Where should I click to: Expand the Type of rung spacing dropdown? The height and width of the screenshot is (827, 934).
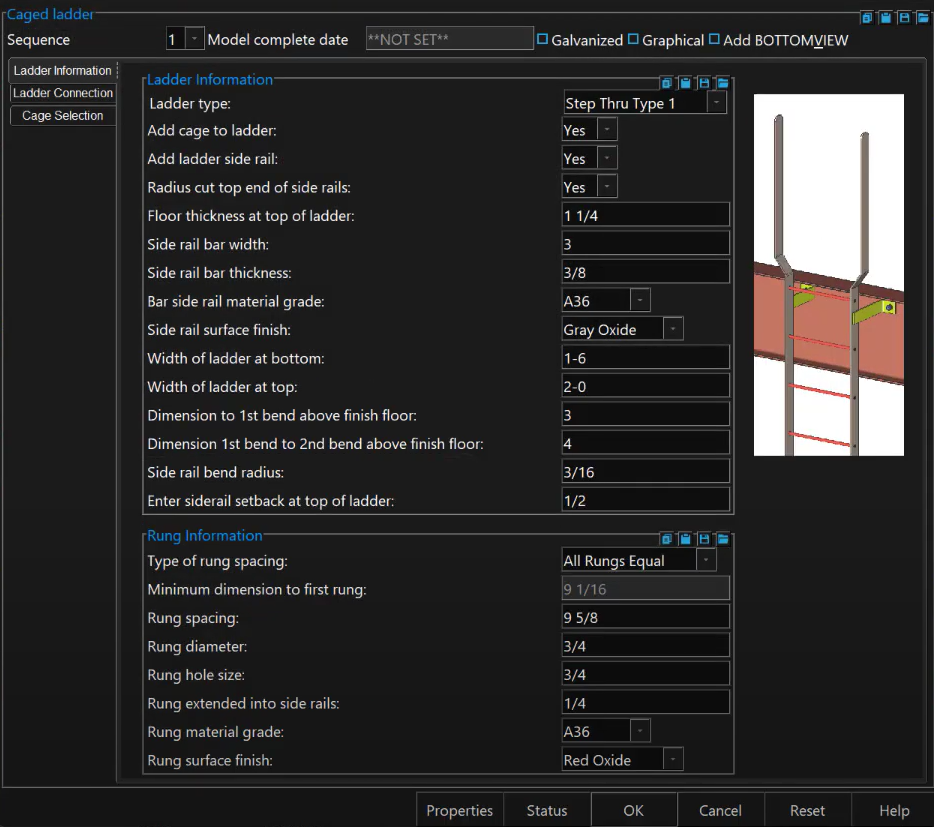coord(705,559)
